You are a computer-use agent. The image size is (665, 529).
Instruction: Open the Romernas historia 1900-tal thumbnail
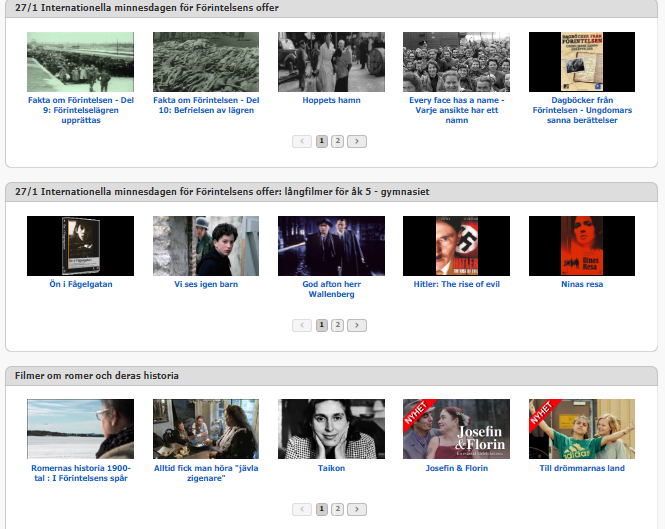point(81,429)
